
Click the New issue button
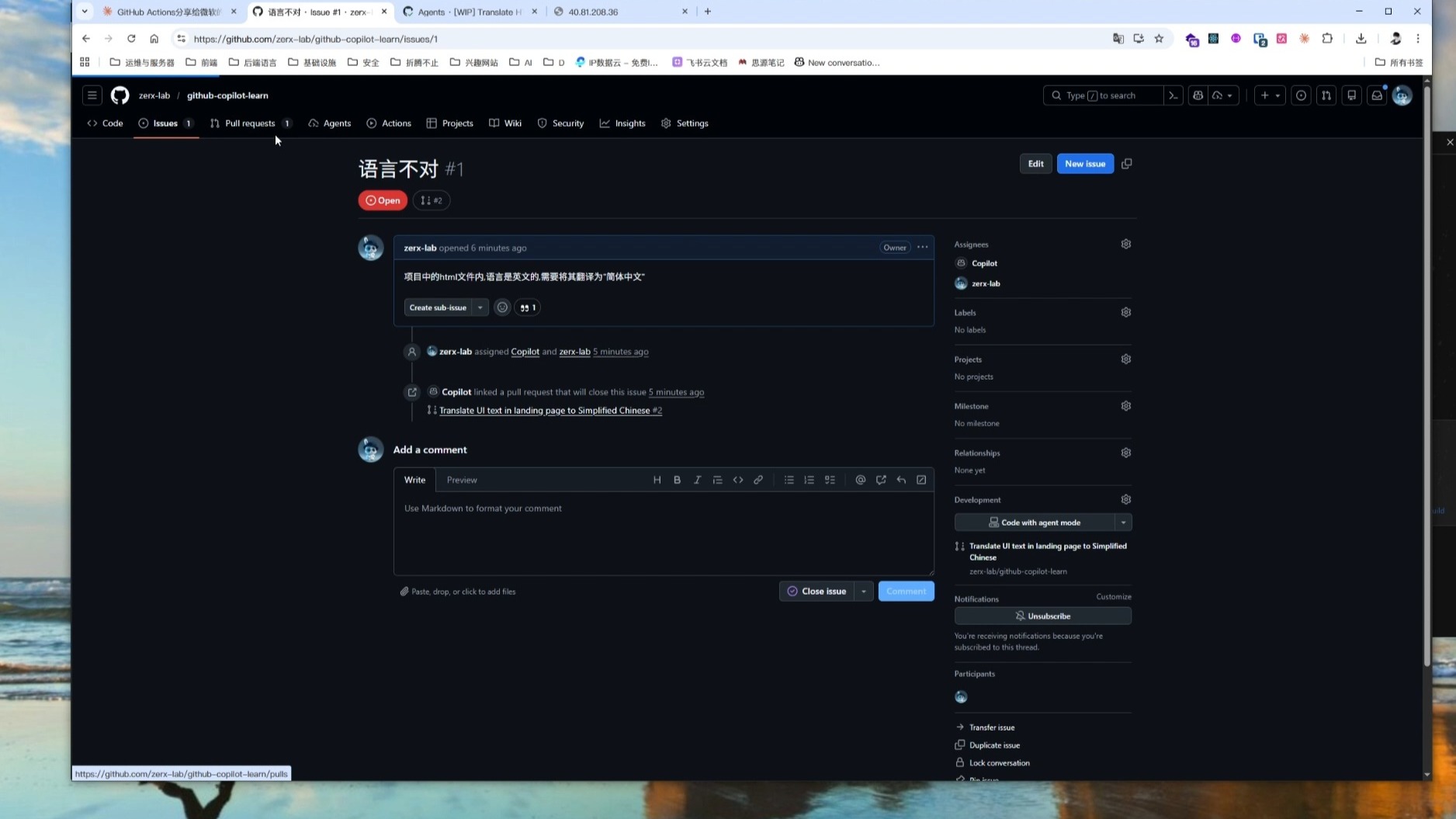[x=1084, y=164]
